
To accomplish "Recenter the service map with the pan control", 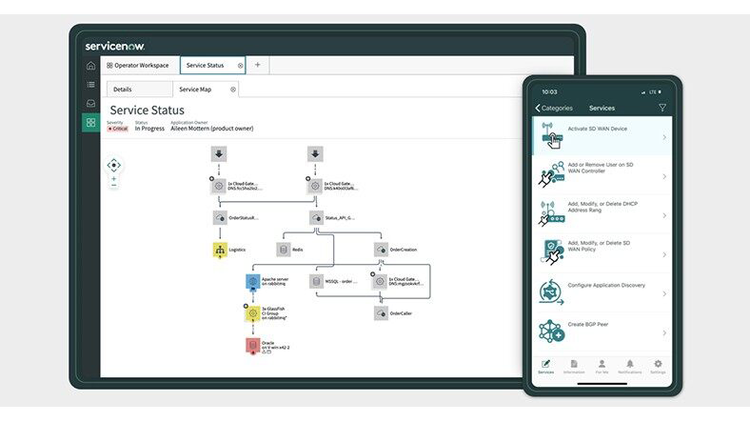I will tap(114, 165).
